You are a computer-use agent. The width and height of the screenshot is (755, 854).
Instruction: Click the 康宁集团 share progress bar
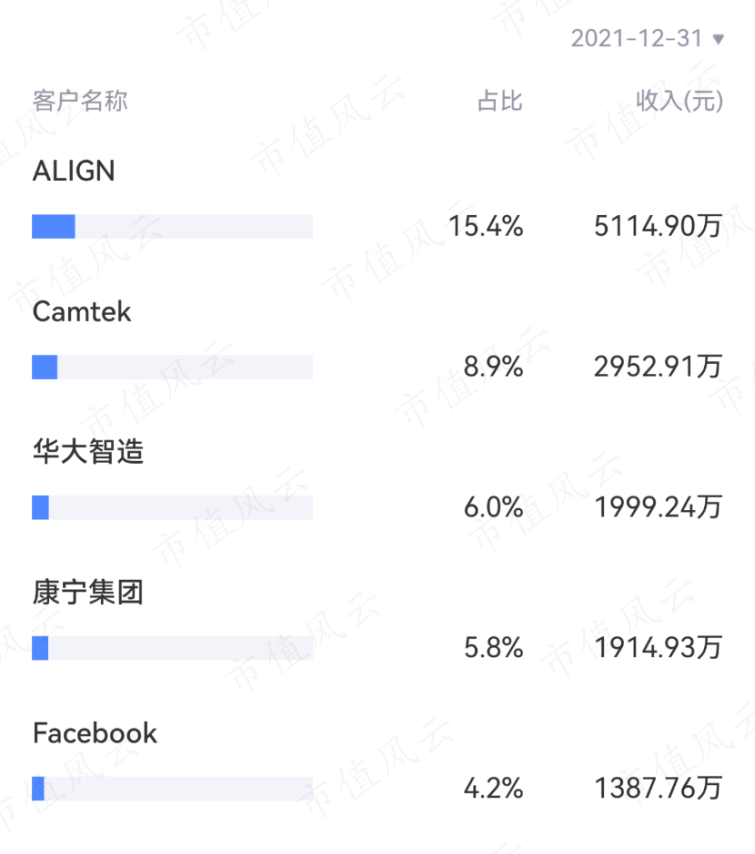172,648
